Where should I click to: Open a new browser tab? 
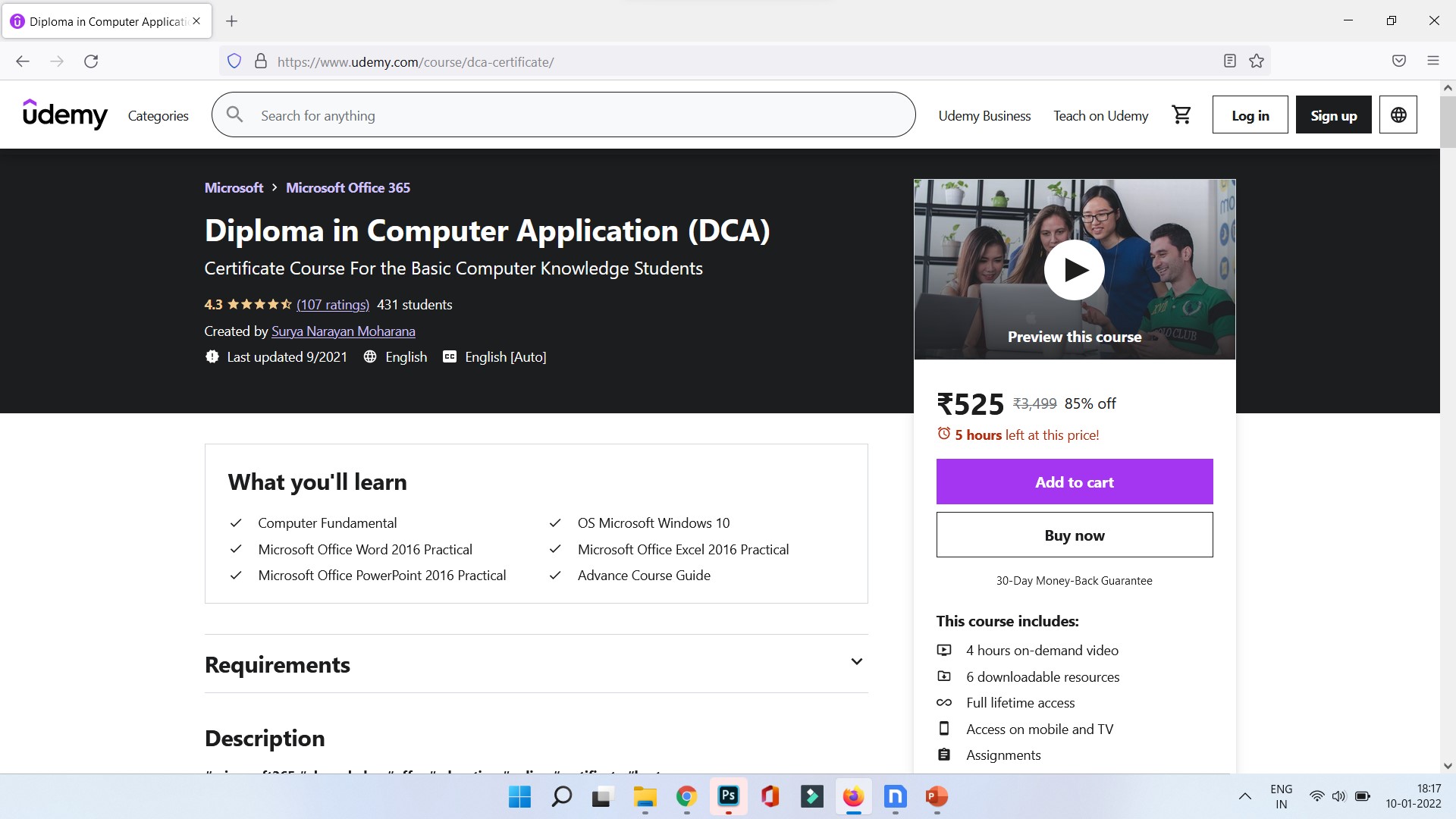232,21
